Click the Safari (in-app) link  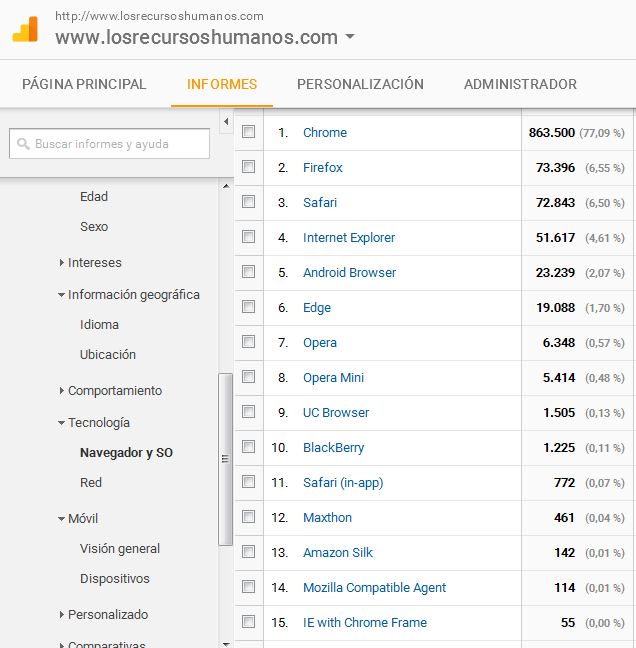343,483
